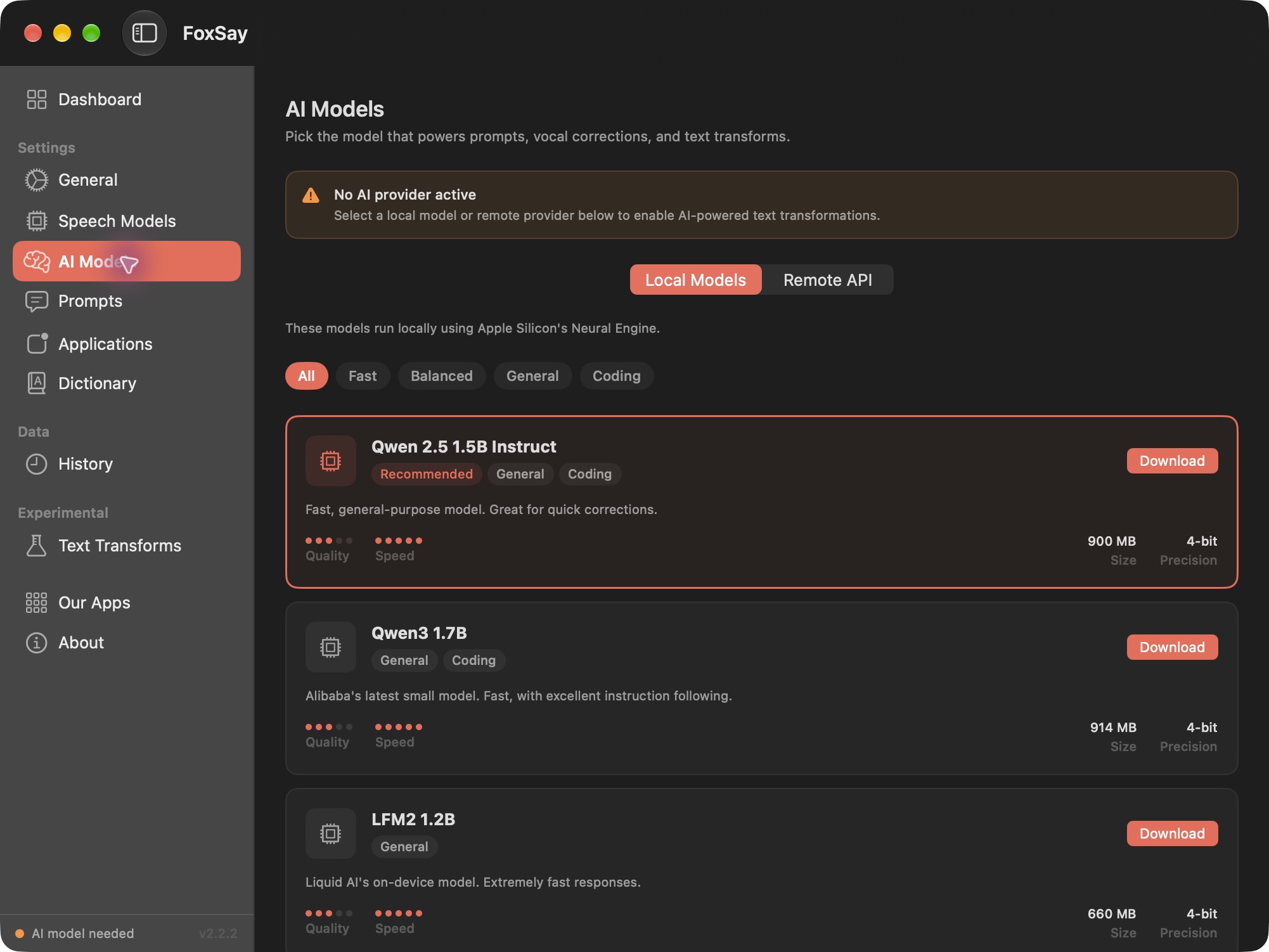Select the All filter chip
The image size is (1269, 952).
pyautogui.click(x=307, y=376)
